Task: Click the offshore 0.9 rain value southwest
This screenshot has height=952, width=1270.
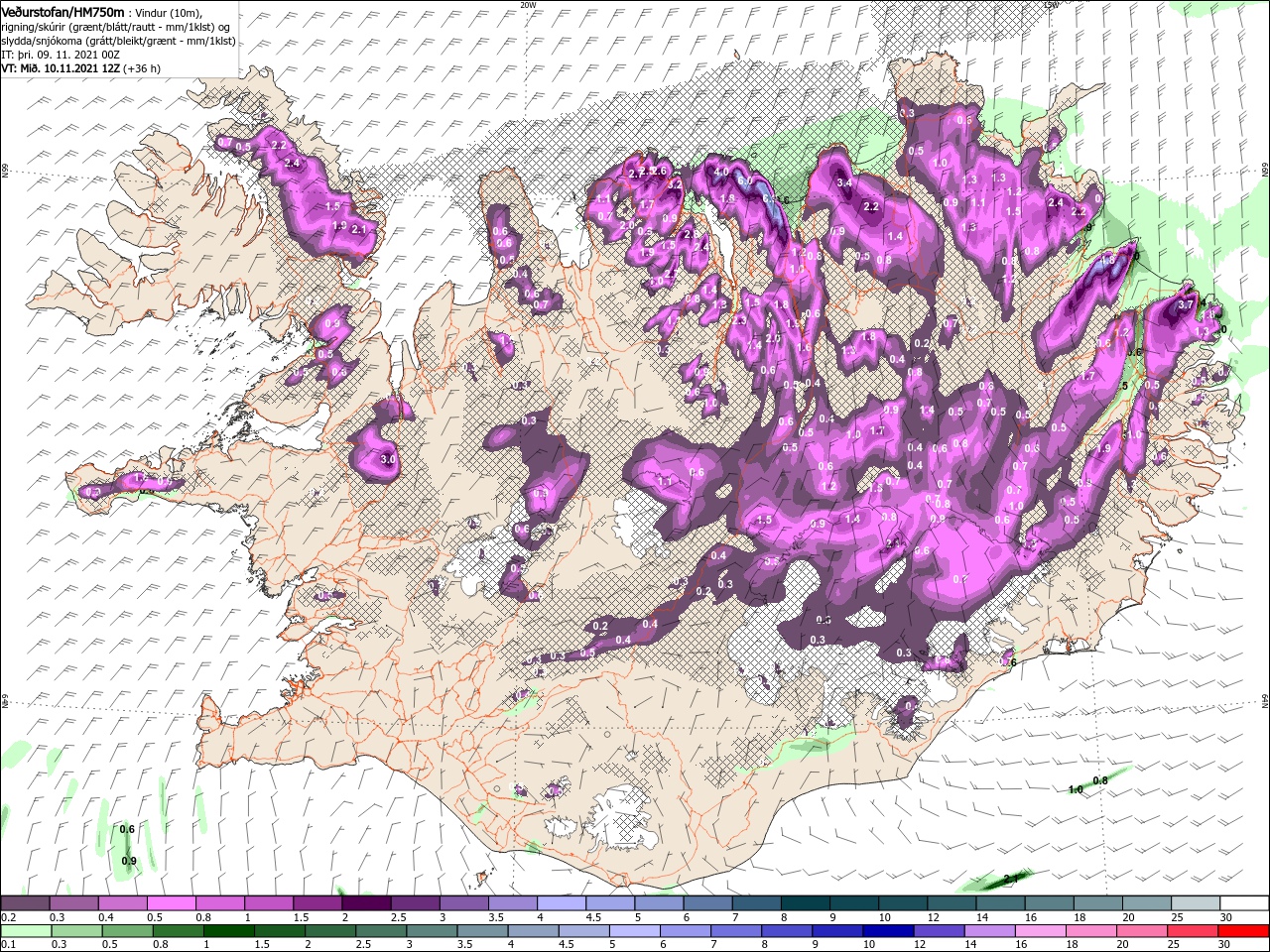Action: pyautogui.click(x=128, y=861)
